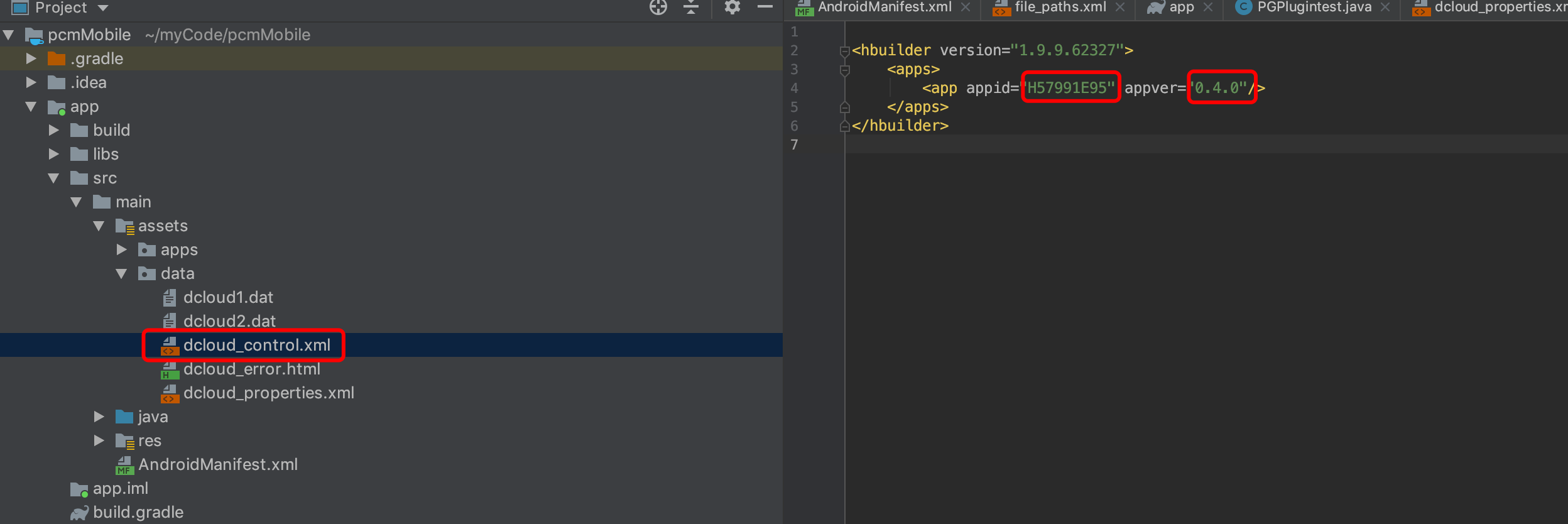Toggle code fold on hbuilder tag line
Image resolution: width=1568 pixels, height=524 pixels.
pos(845,51)
